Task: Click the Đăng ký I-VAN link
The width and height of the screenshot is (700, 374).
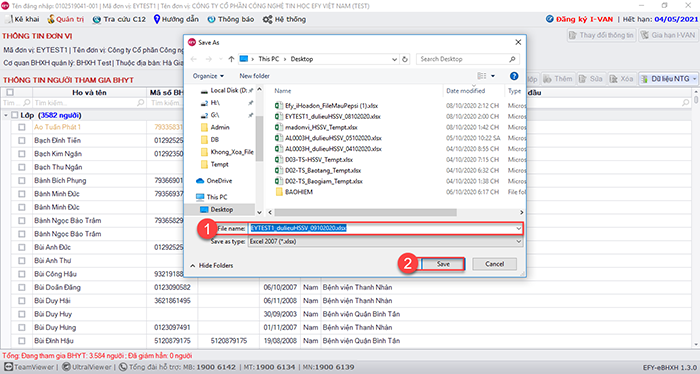Action: coord(579,19)
